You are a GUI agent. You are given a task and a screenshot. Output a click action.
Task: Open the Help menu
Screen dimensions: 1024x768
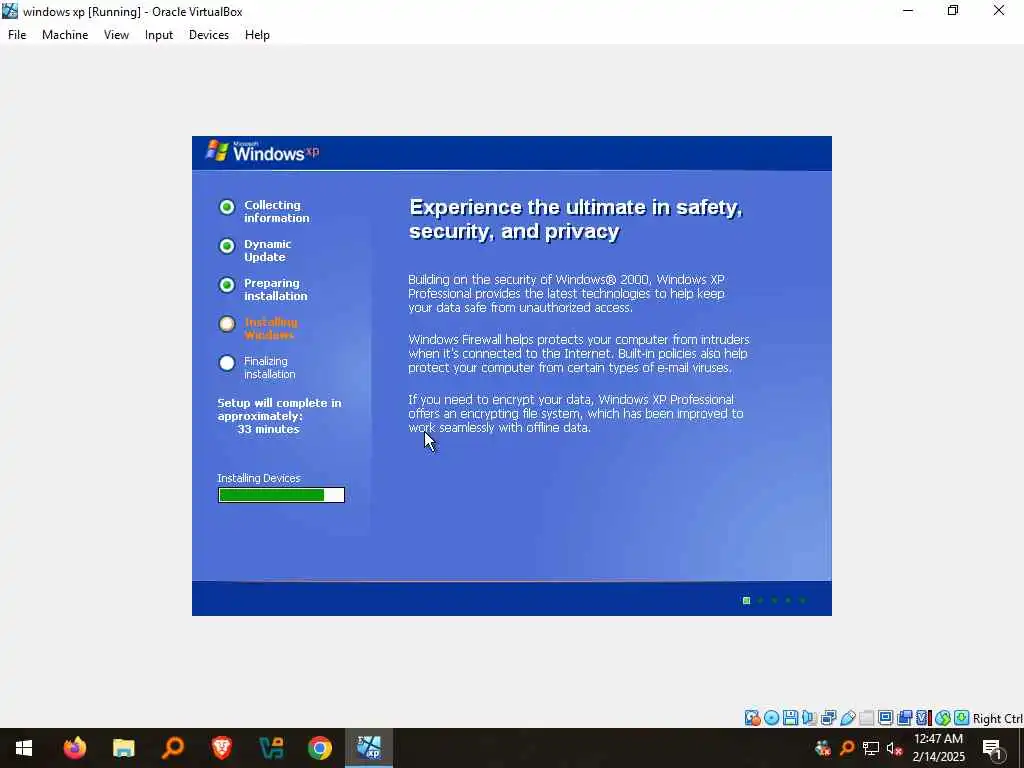(257, 35)
